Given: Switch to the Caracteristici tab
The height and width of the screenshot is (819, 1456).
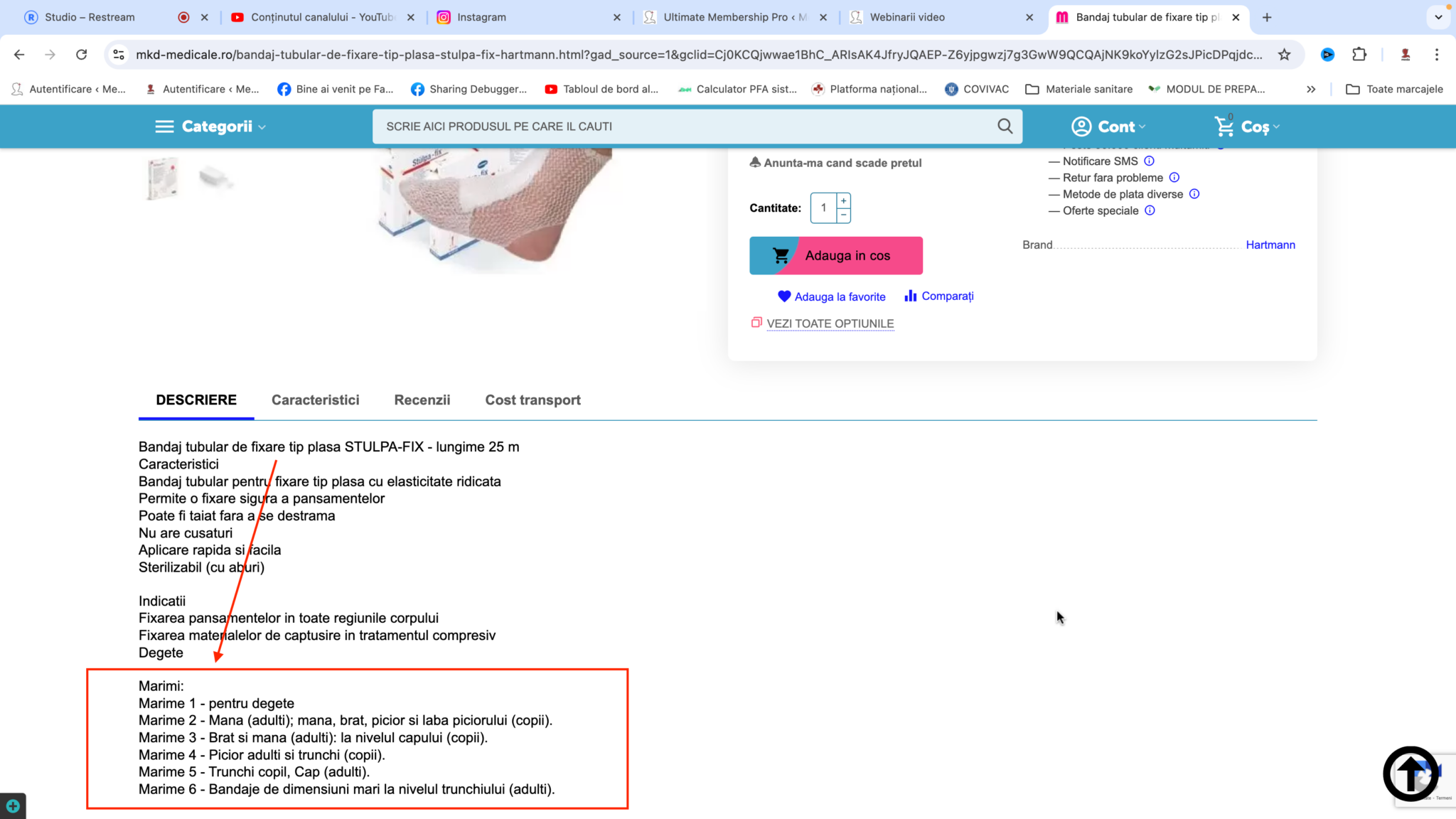Looking at the screenshot, I should [315, 400].
